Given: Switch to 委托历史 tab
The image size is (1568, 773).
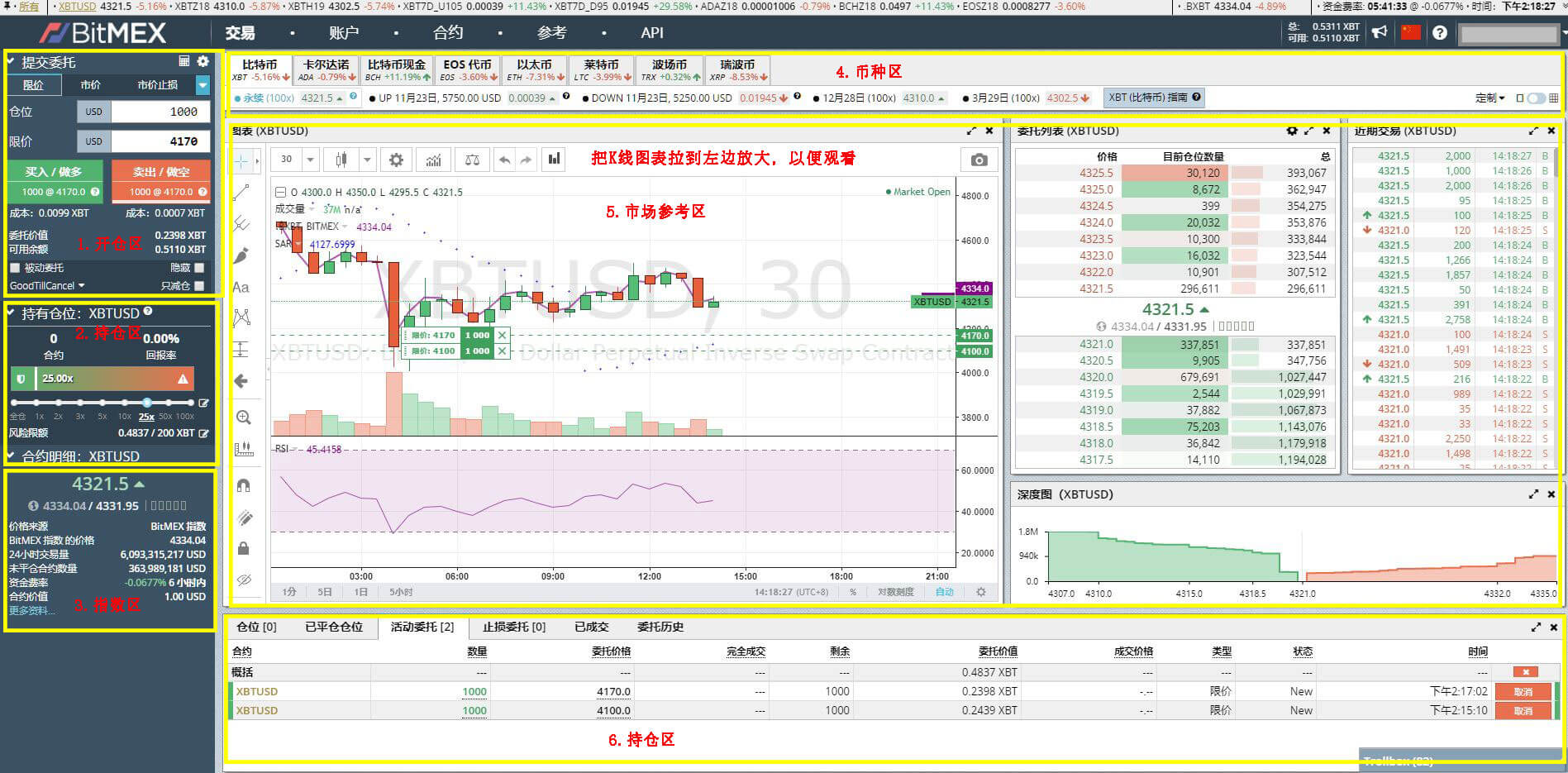Looking at the screenshot, I should (660, 627).
